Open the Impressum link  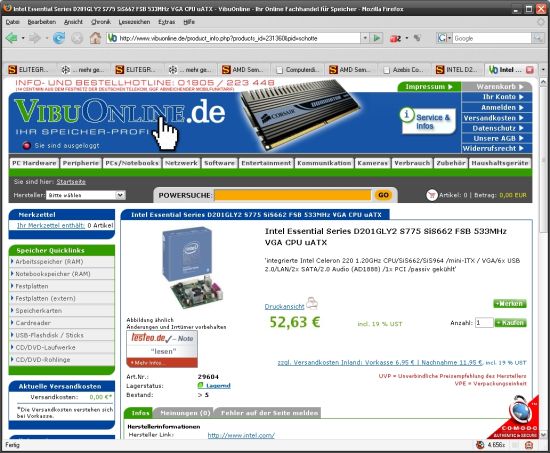[x=429, y=87]
